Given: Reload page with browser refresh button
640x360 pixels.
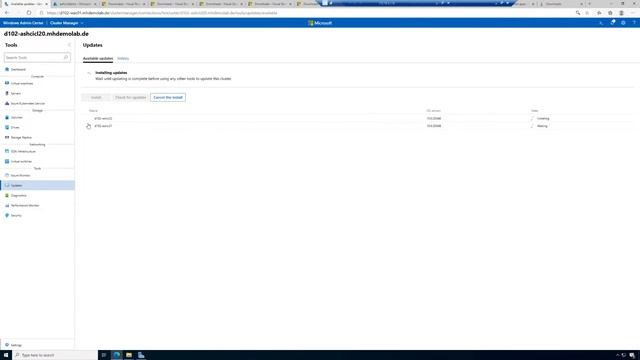Looking at the screenshot, I should pyautogui.click(x=29, y=13).
